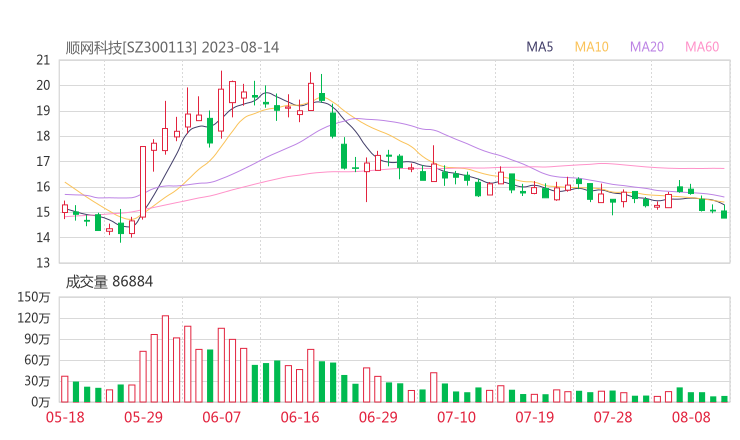
Task: Click the 07-10 date axis label
Action: coord(456,417)
